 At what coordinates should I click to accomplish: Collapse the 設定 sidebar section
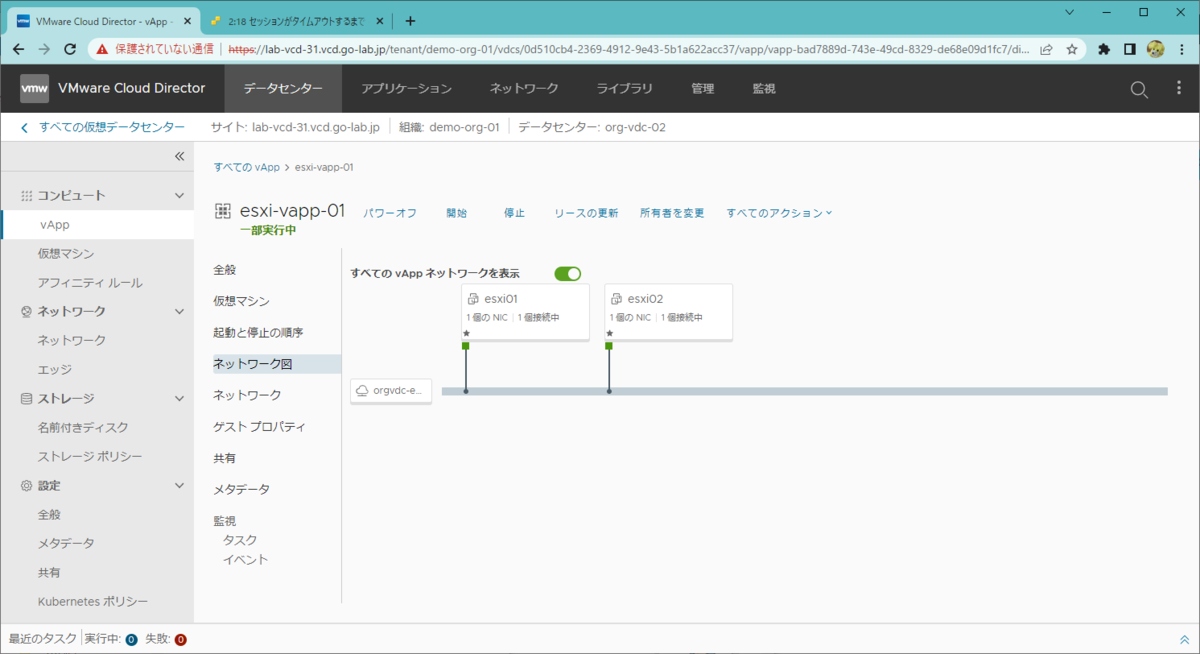point(179,485)
